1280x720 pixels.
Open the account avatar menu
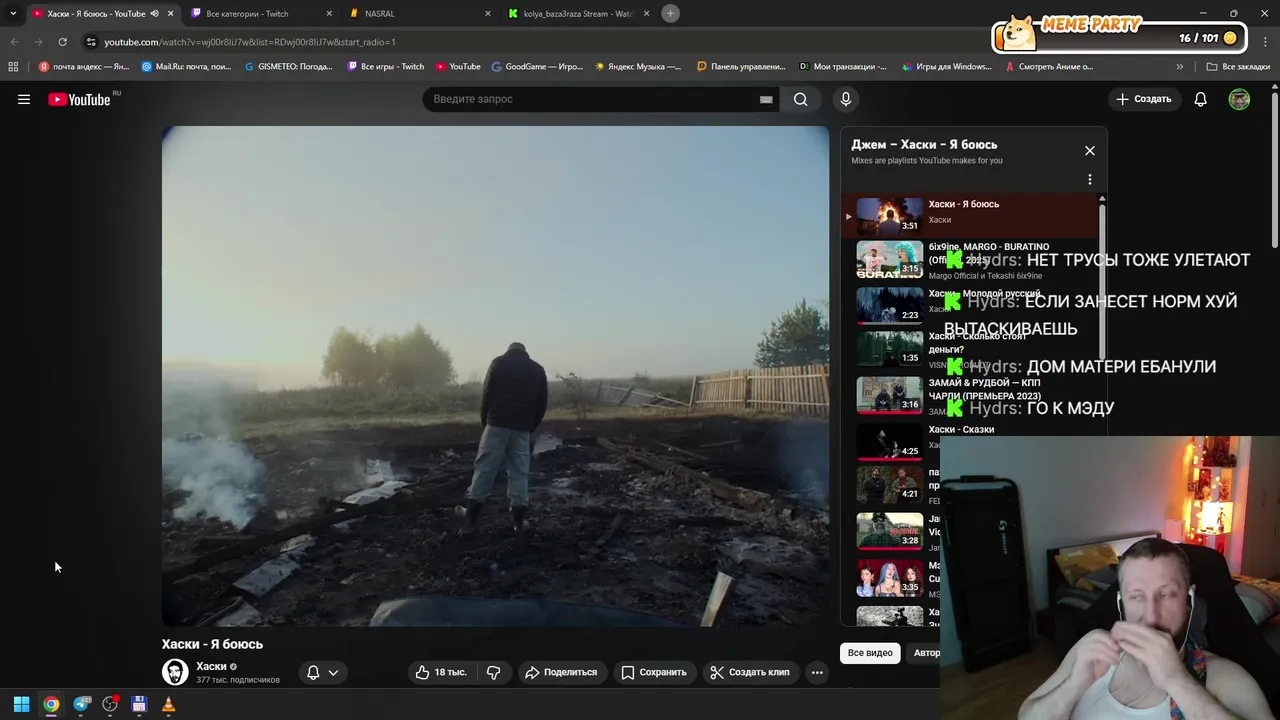click(1239, 99)
